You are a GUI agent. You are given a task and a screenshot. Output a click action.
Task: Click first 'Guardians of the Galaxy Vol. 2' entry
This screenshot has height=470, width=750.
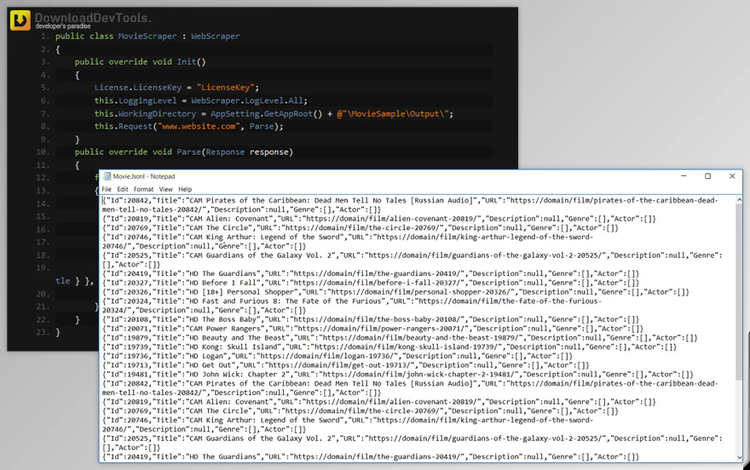pos(269,255)
